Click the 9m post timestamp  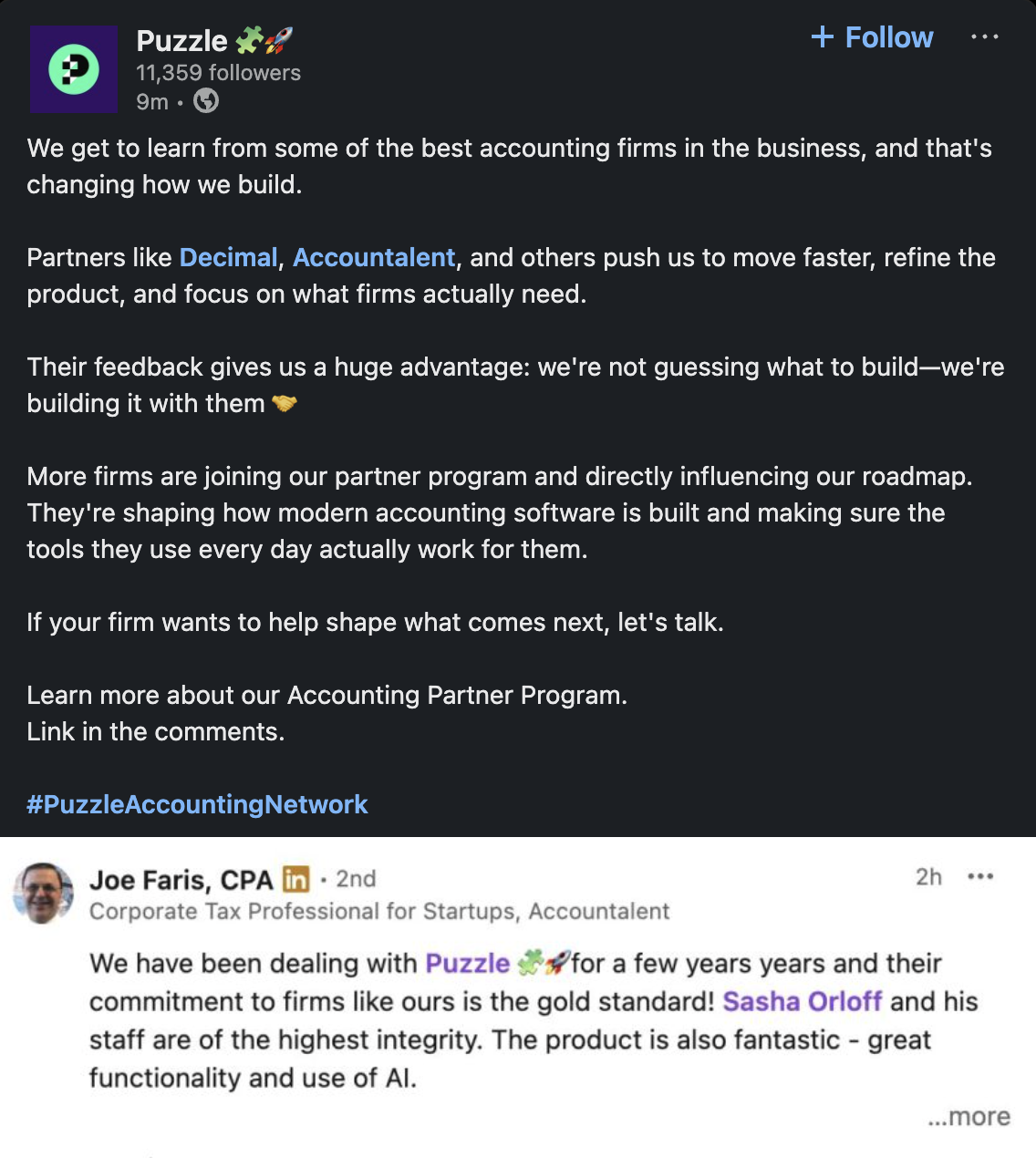(x=152, y=102)
